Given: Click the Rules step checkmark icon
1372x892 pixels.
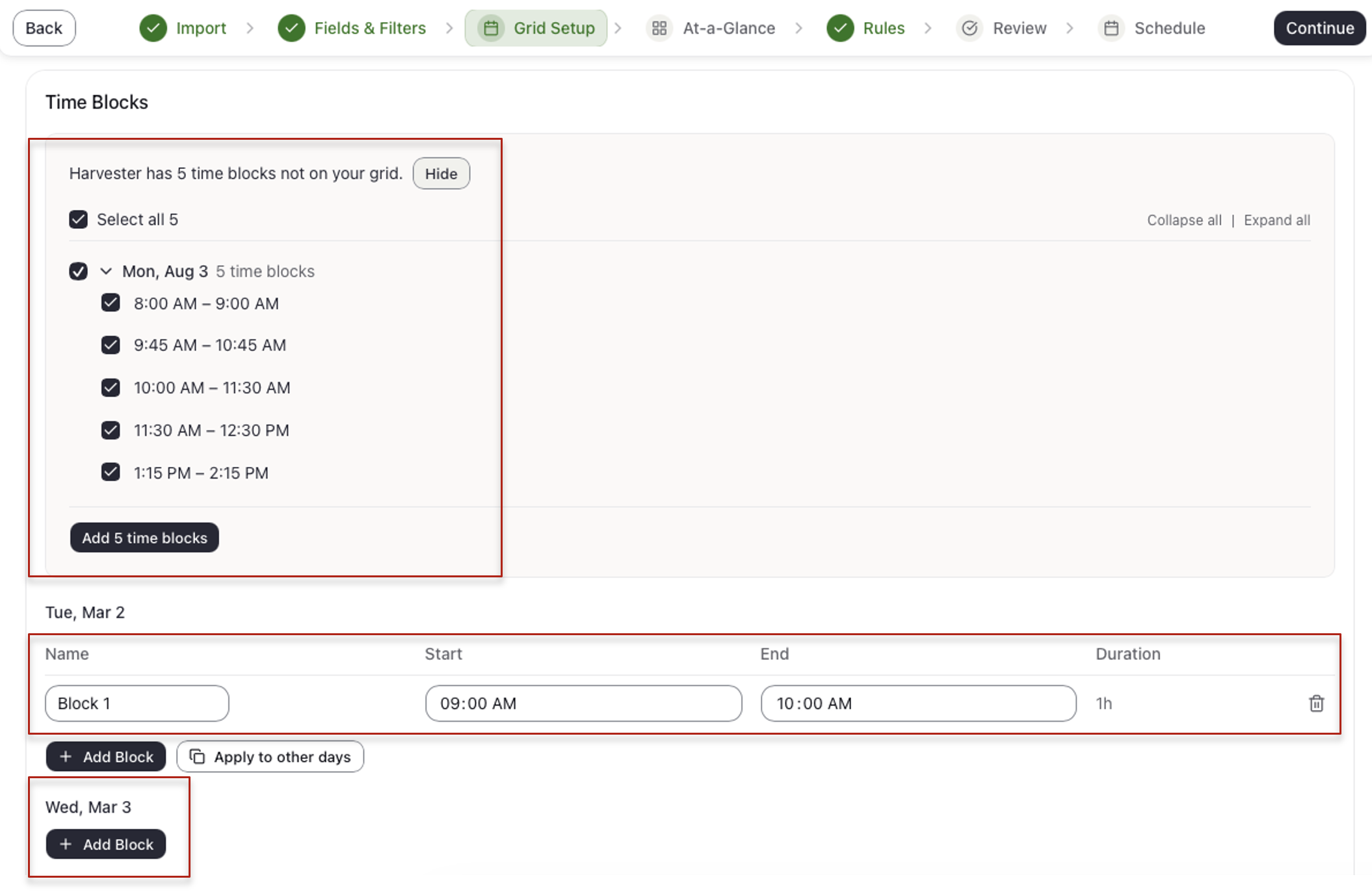Looking at the screenshot, I should point(841,28).
